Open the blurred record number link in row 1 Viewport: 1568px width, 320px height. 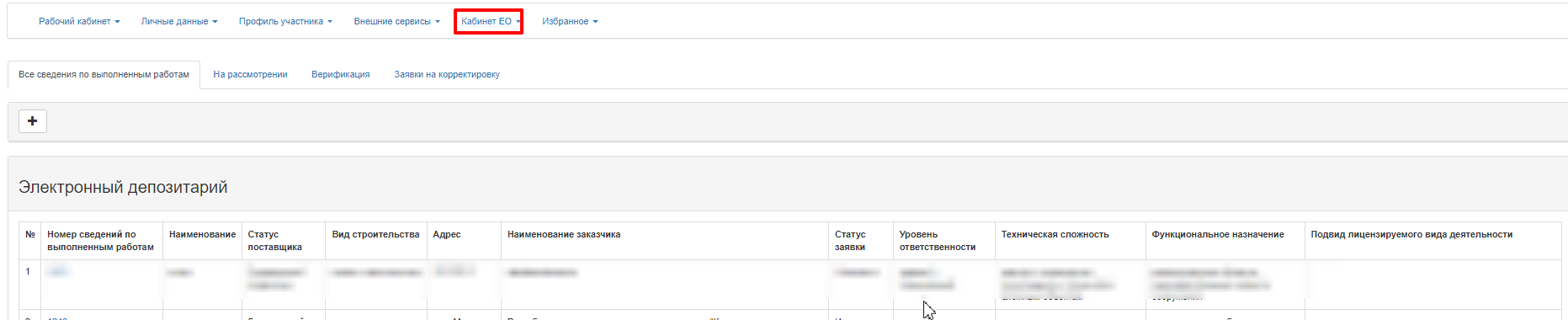coord(58,272)
